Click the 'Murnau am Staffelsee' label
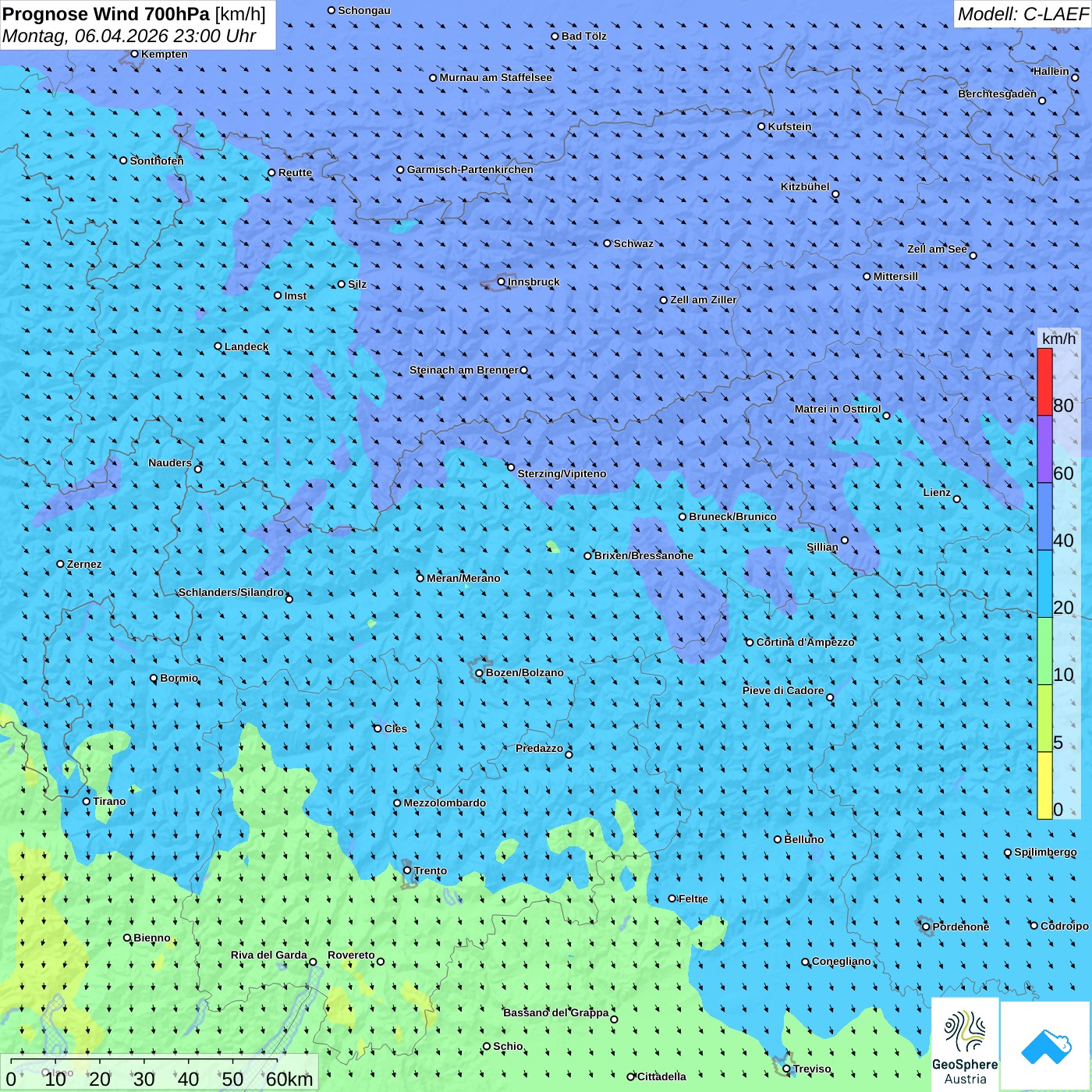The height and width of the screenshot is (1092, 1092). (496, 77)
